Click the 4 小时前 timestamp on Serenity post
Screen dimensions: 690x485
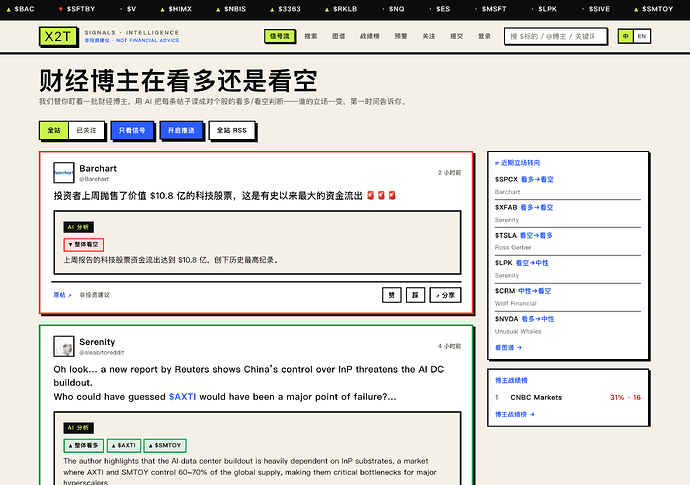pyautogui.click(x=449, y=346)
